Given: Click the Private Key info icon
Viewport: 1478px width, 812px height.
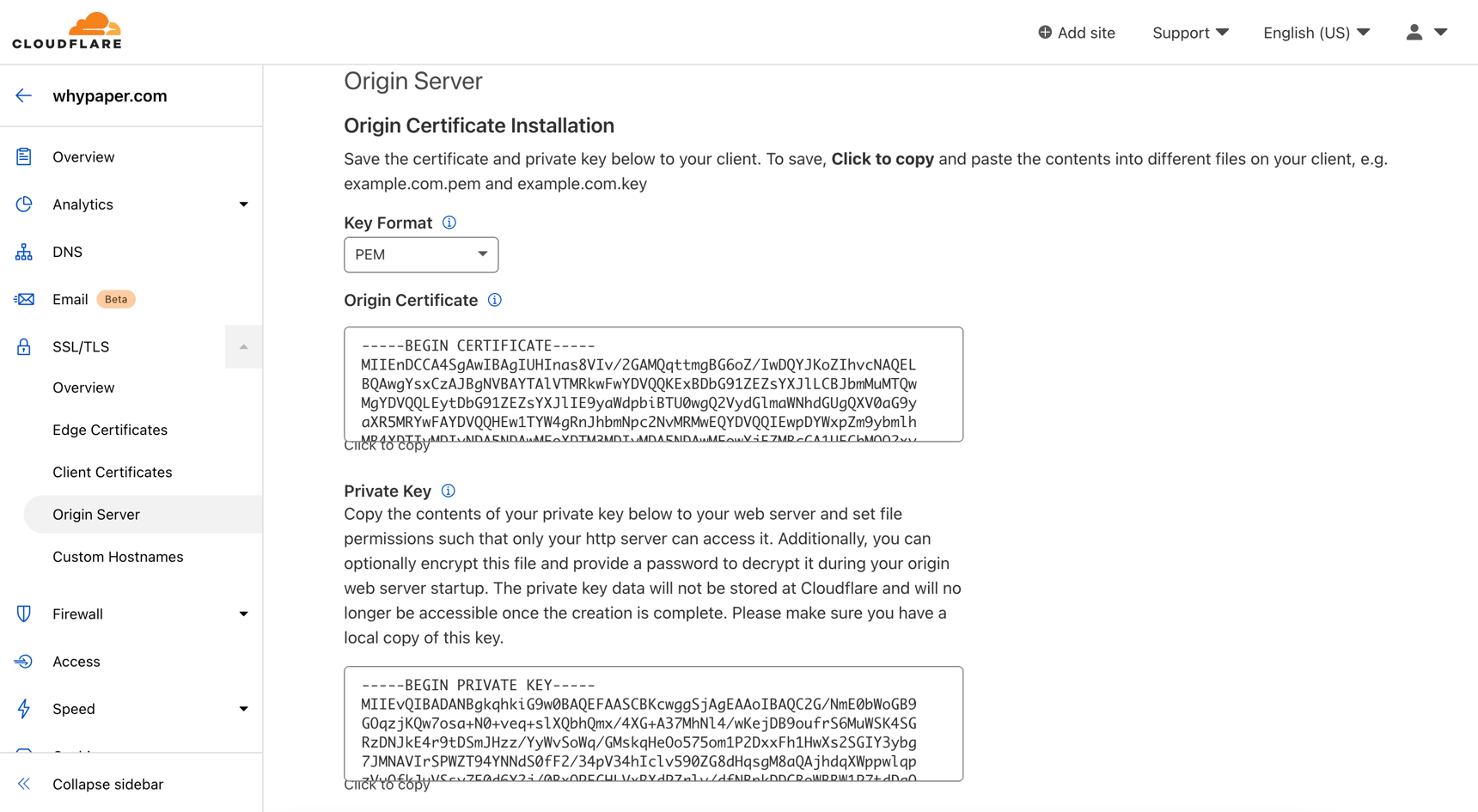Looking at the screenshot, I should pyautogui.click(x=448, y=490).
